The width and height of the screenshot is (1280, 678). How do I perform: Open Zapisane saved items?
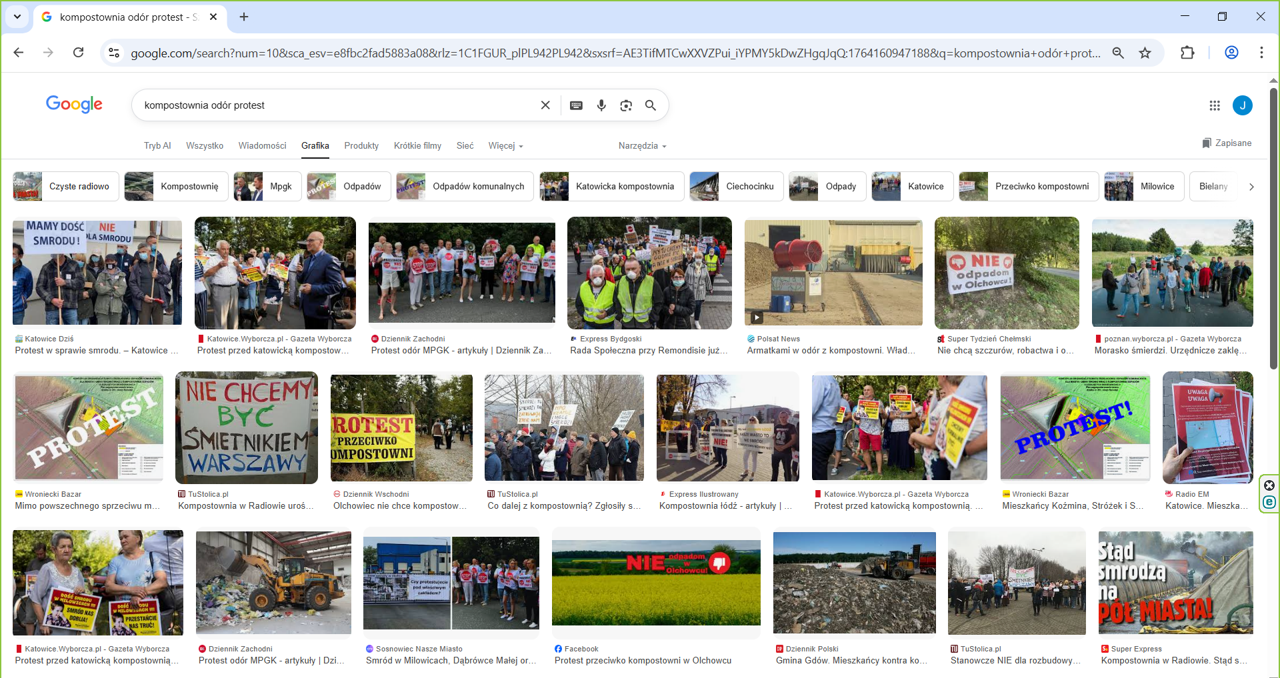click(1226, 143)
